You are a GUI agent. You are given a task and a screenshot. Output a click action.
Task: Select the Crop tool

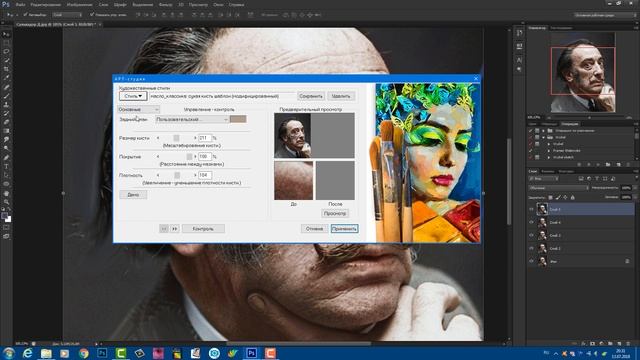pos(6,69)
